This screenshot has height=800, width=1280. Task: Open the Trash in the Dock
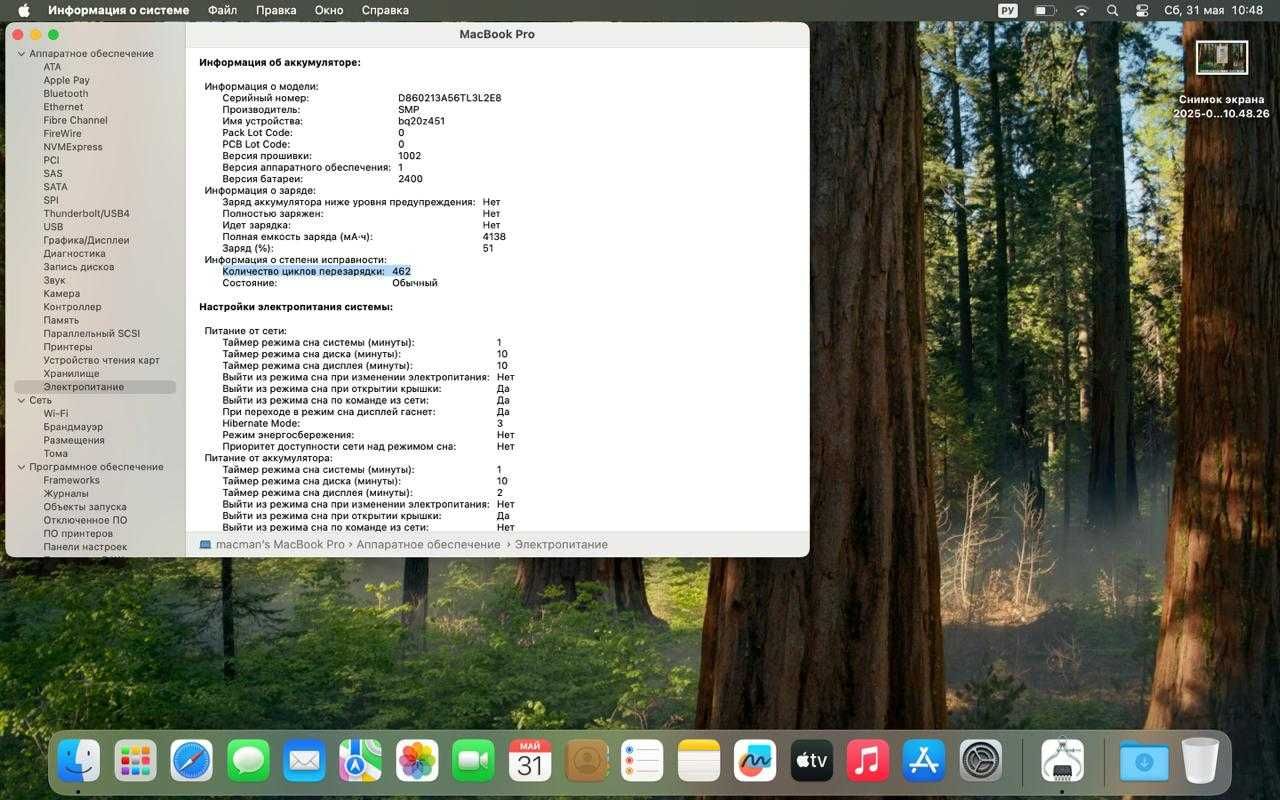[1200, 761]
